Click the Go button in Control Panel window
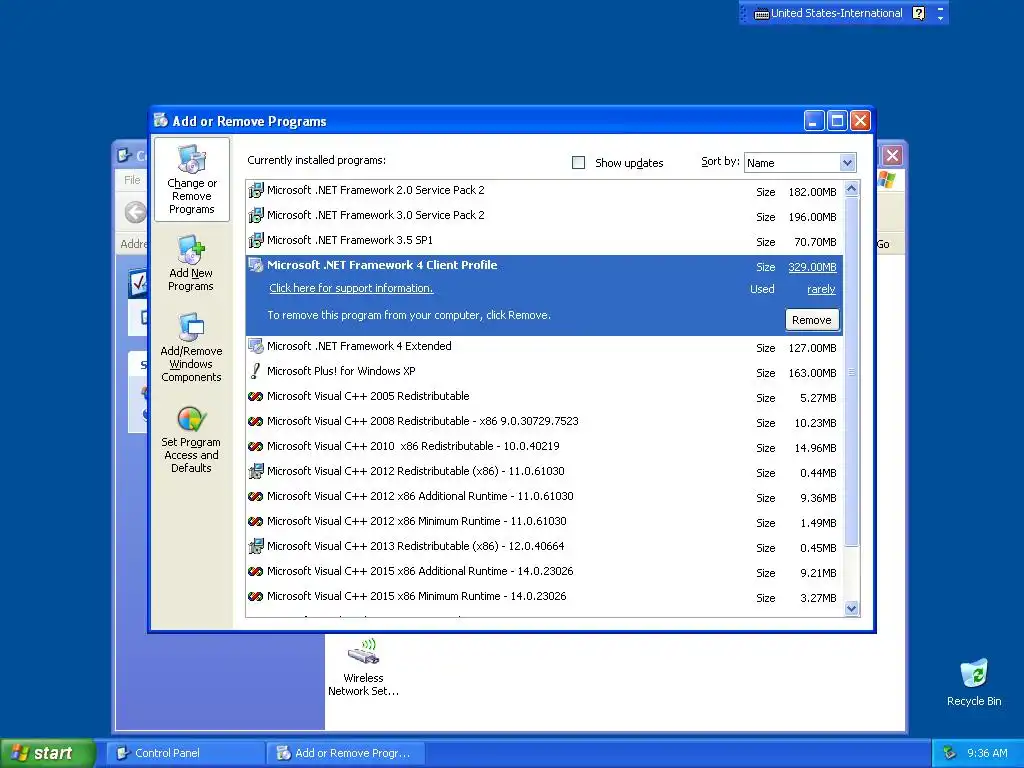The height and width of the screenshot is (768, 1024). pyautogui.click(x=884, y=244)
